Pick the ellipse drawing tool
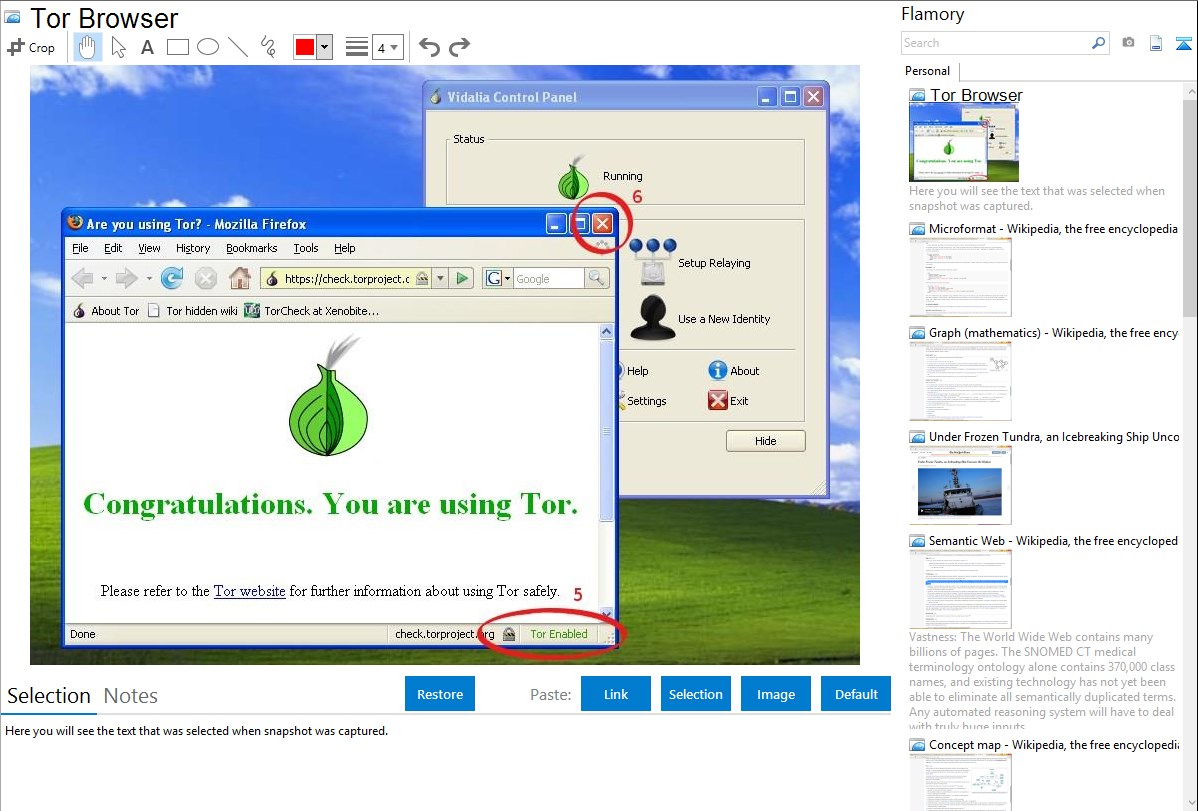Image resolution: width=1198 pixels, height=811 pixels. 208,47
